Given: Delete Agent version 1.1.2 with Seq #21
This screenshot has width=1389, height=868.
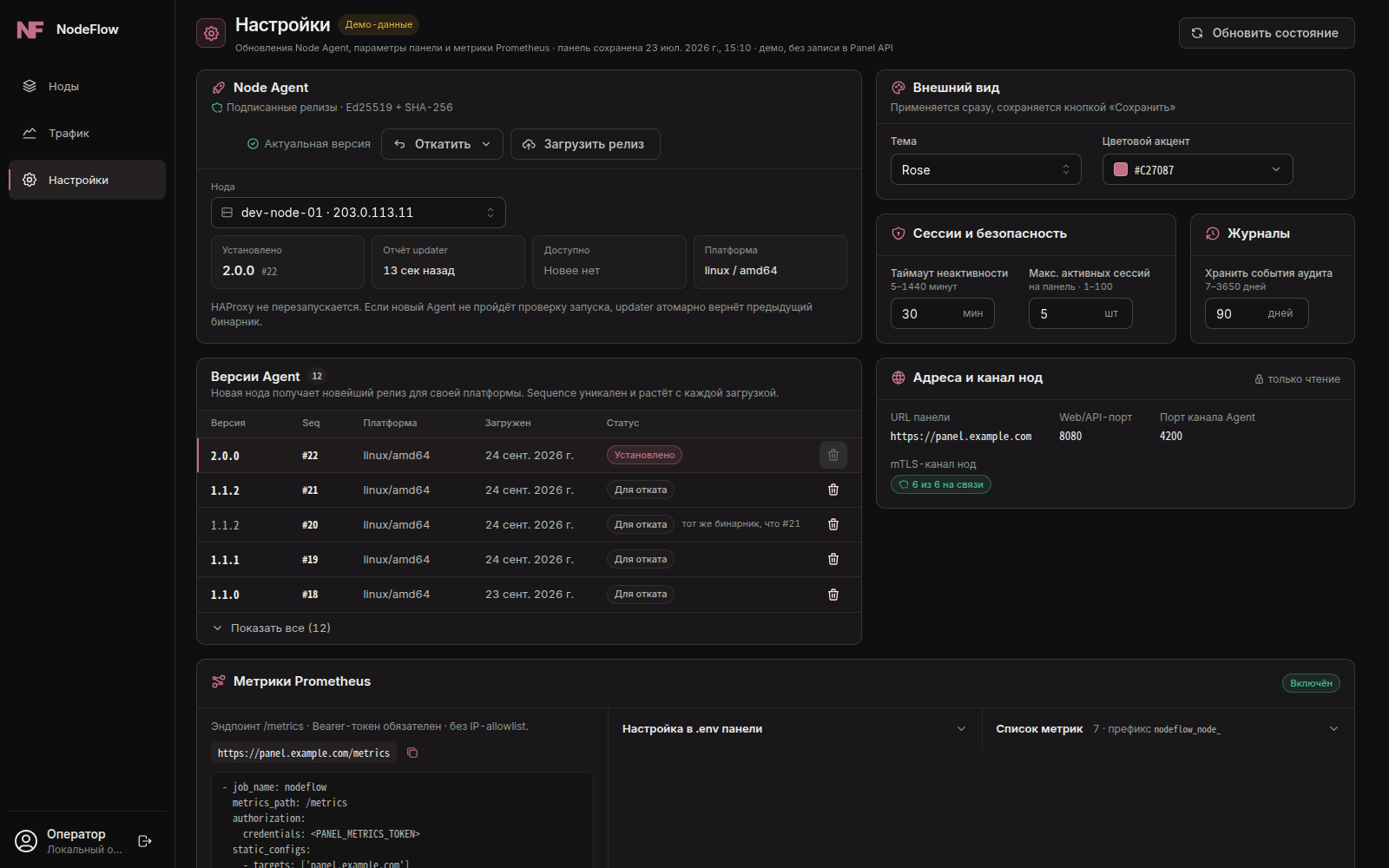Looking at the screenshot, I should (833, 490).
